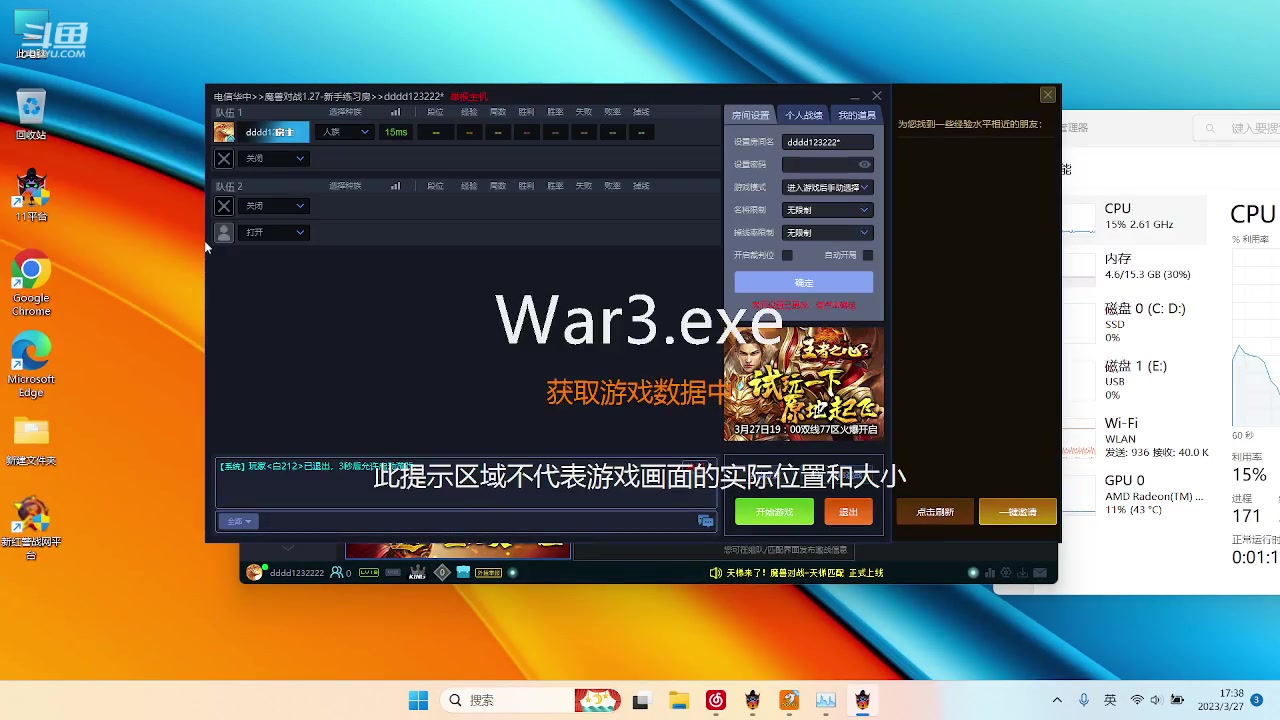Image resolution: width=1280 pixels, height=720 pixels.
Task: Open the 游戏模式 dropdown
Action: click(827, 187)
